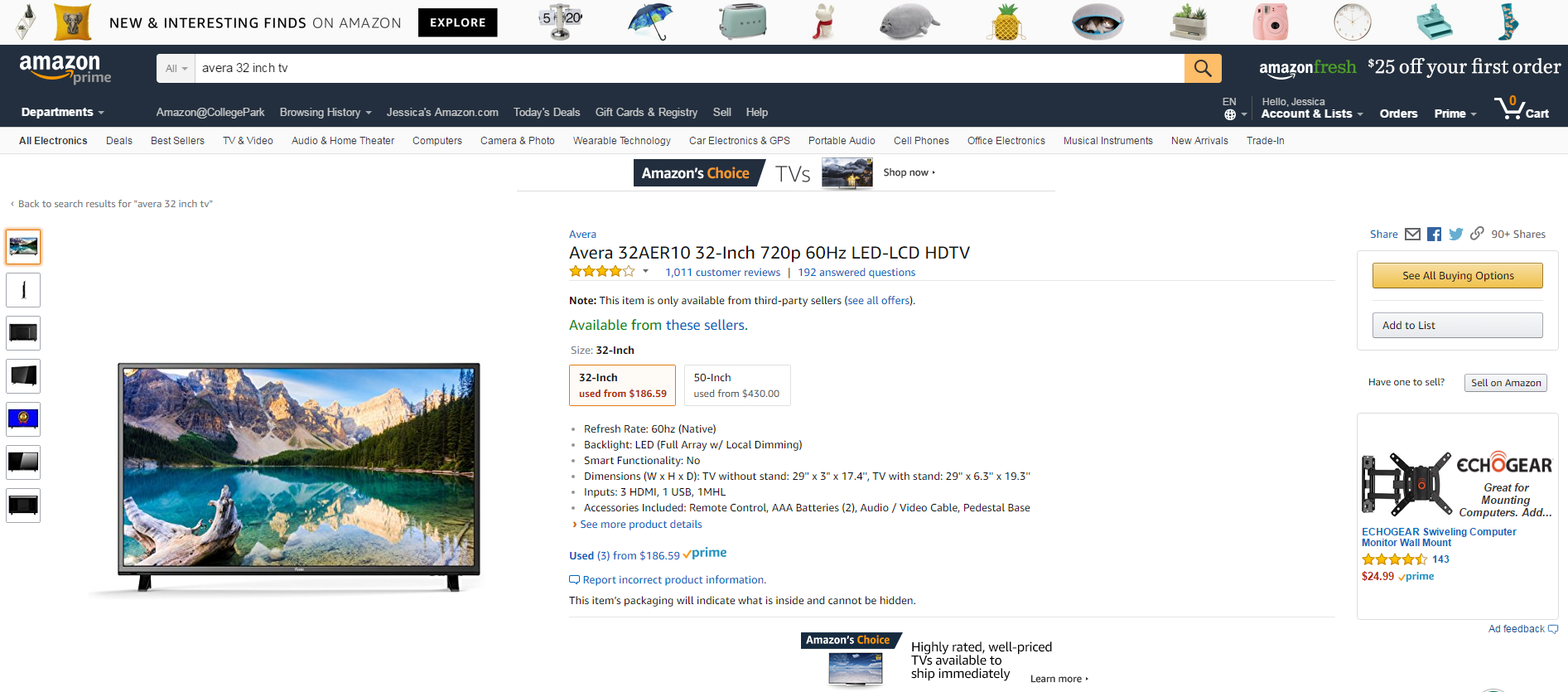Open the All search category dropdown

pos(176,69)
